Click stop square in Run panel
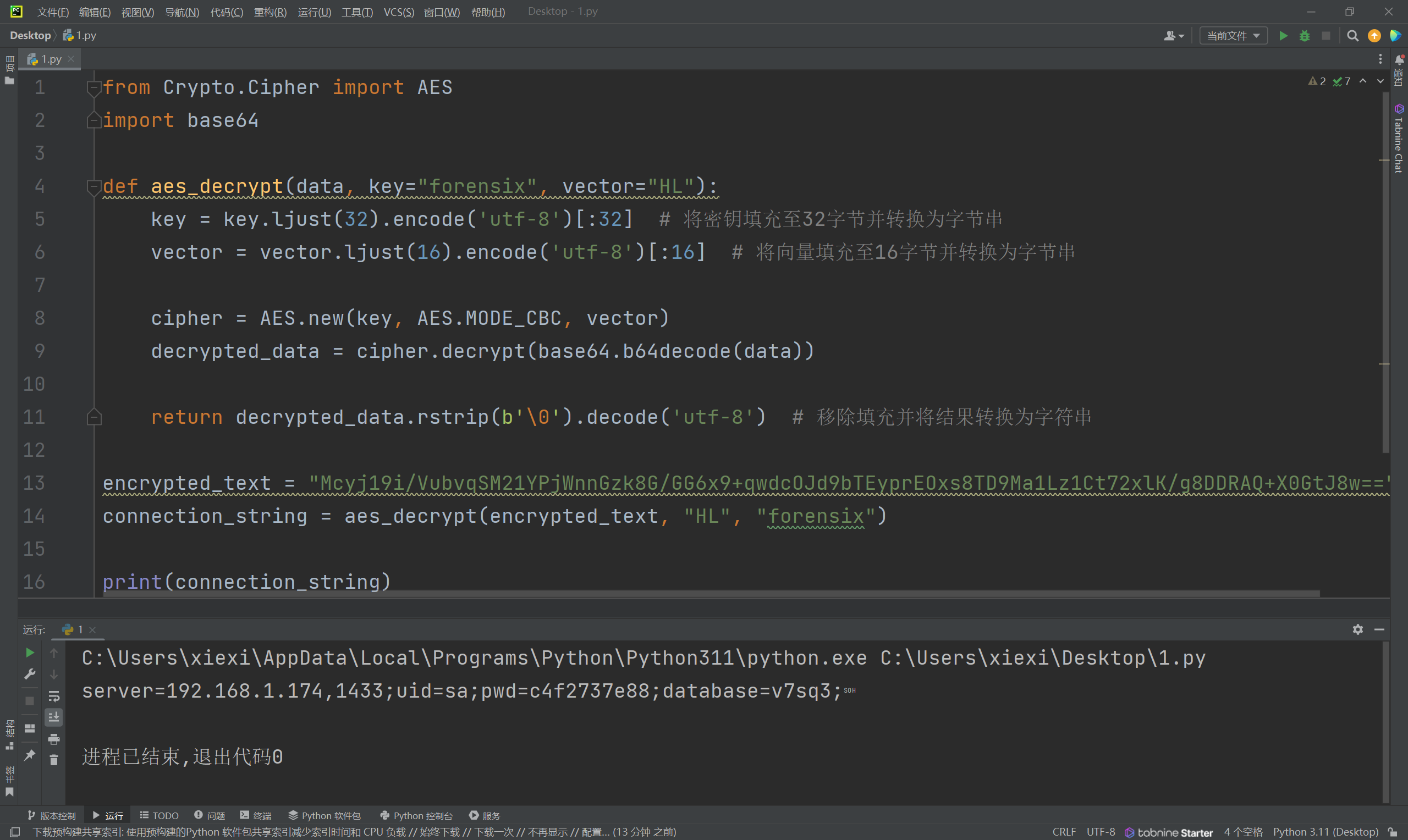Viewport: 1408px width, 840px height. point(30,701)
